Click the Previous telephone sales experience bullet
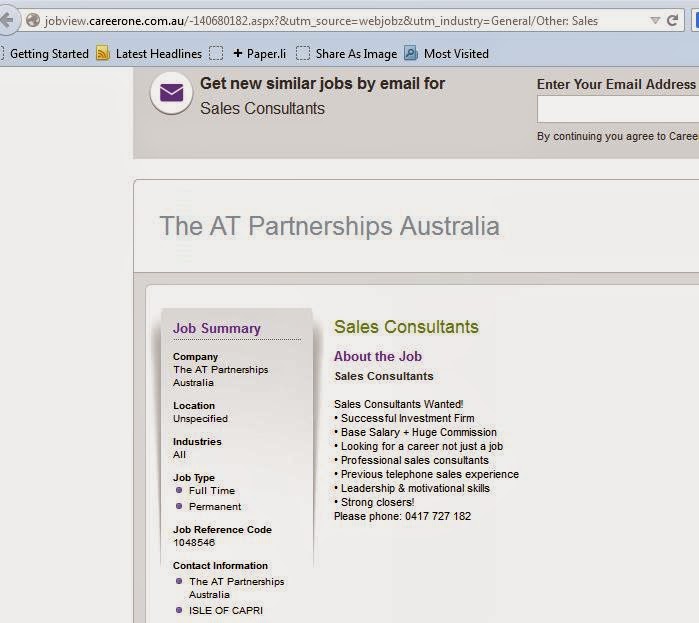Viewport: 699px width, 623px height. pos(427,474)
